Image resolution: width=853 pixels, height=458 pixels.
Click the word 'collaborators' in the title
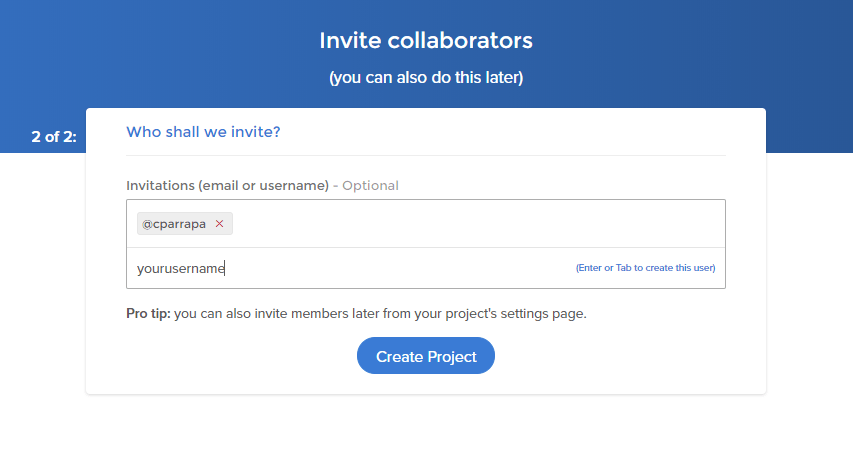tap(460, 40)
